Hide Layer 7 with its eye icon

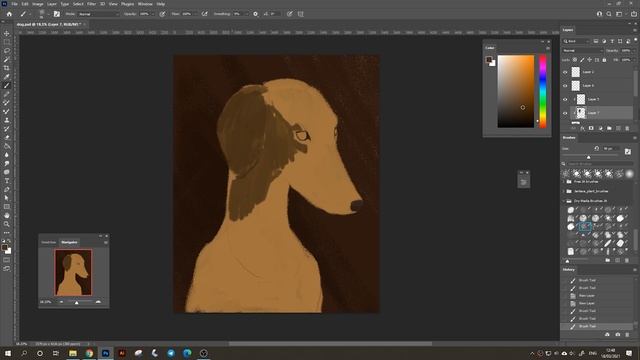coord(565,113)
